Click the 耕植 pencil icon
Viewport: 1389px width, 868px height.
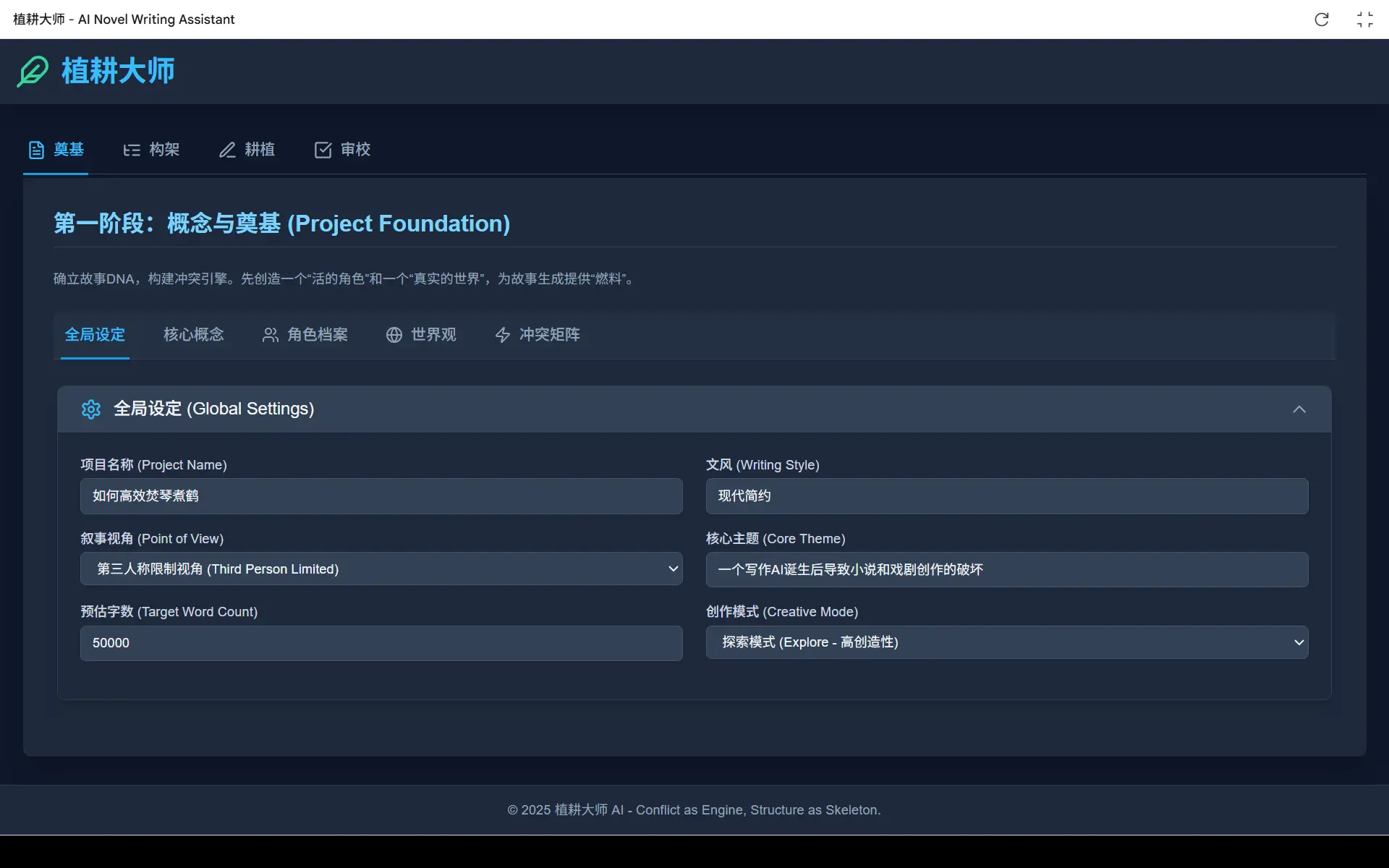[227, 150]
